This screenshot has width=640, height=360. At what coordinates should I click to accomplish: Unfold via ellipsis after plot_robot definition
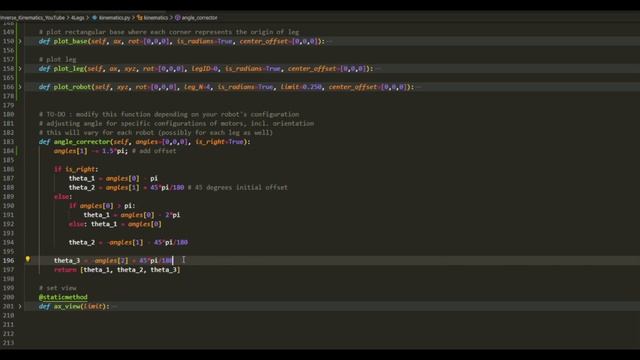(x=419, y=87)
